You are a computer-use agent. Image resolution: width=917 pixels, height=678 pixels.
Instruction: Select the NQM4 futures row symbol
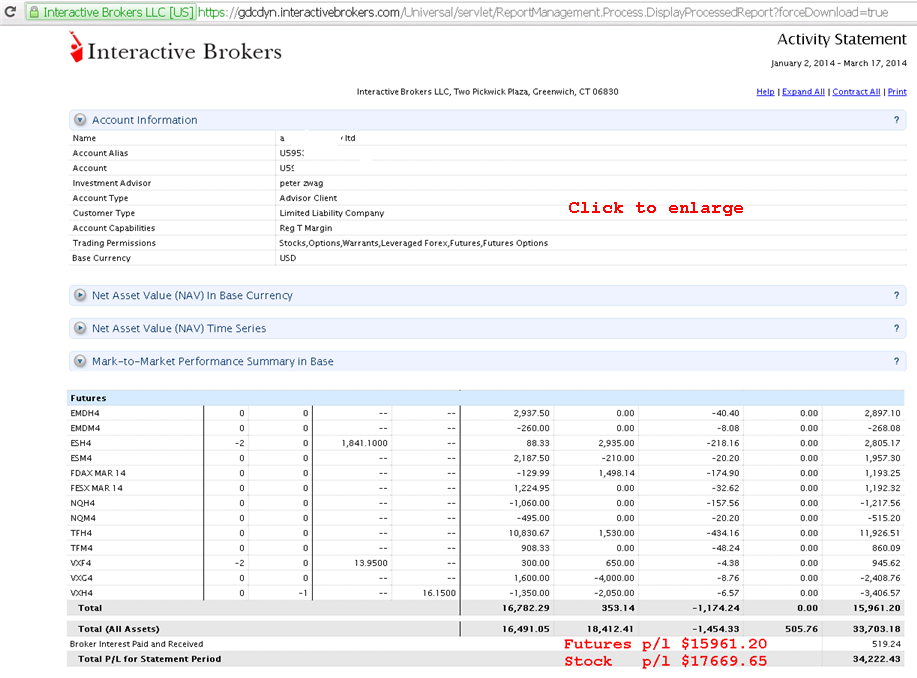tap(83, 518)
